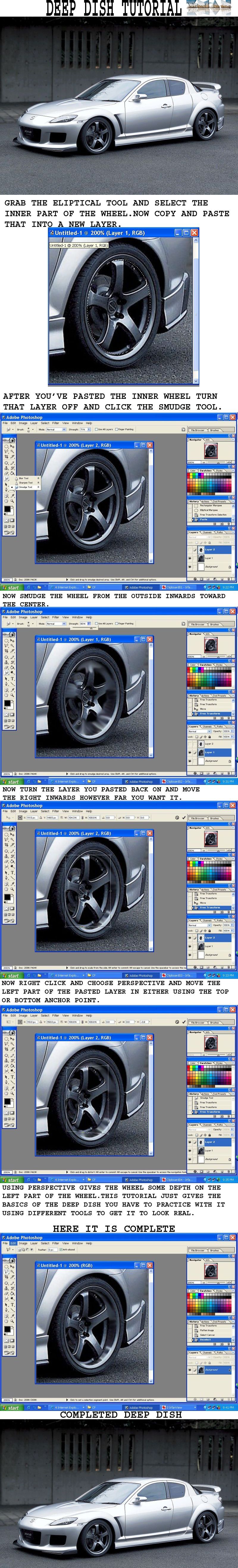Switch to Swatches tab in first Photoshop screenshot
Image resolution: width=238 pixels, height=1568 pixels.
click(206, 470)
